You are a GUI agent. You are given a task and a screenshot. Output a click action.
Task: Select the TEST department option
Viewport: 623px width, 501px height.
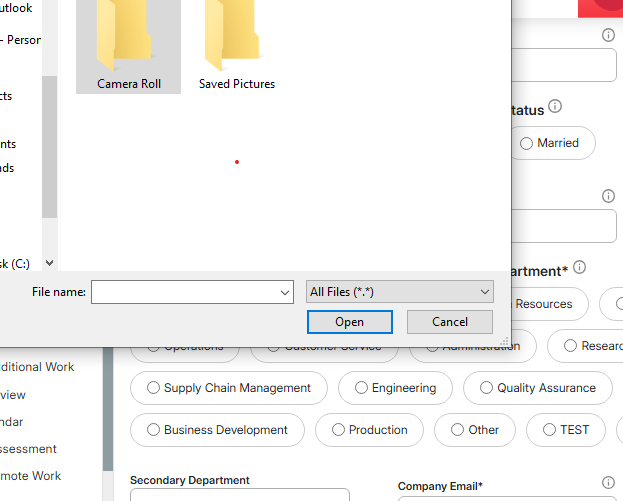[x=565, y=430]
